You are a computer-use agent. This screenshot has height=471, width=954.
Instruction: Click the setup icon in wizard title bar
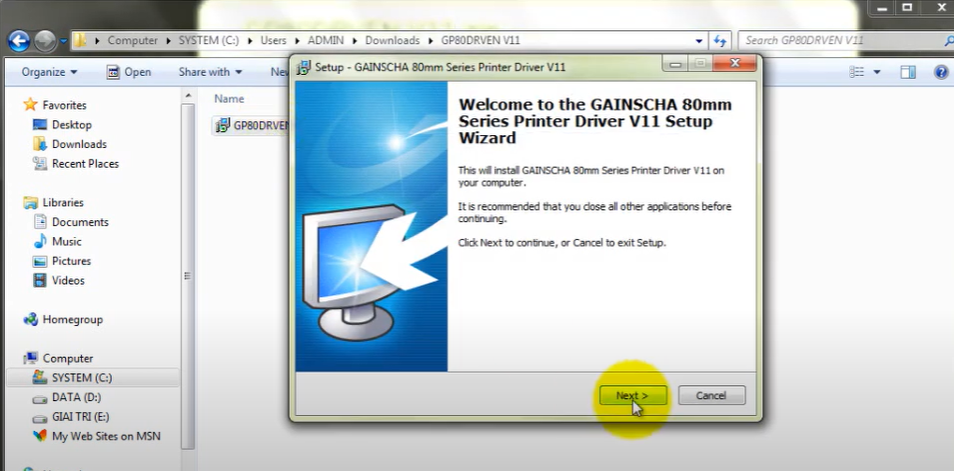303,67
